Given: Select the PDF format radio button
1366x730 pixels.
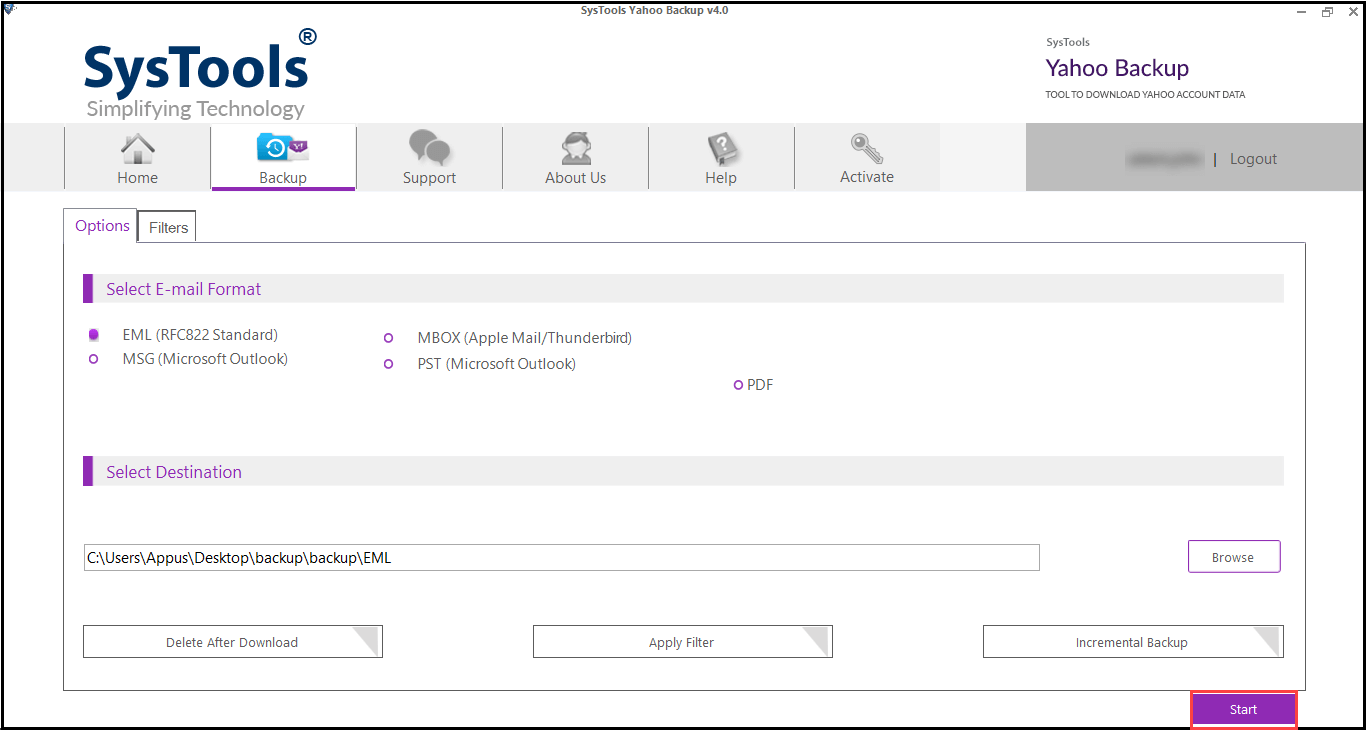Looking at the screenshot, I should tap(738, 385).
